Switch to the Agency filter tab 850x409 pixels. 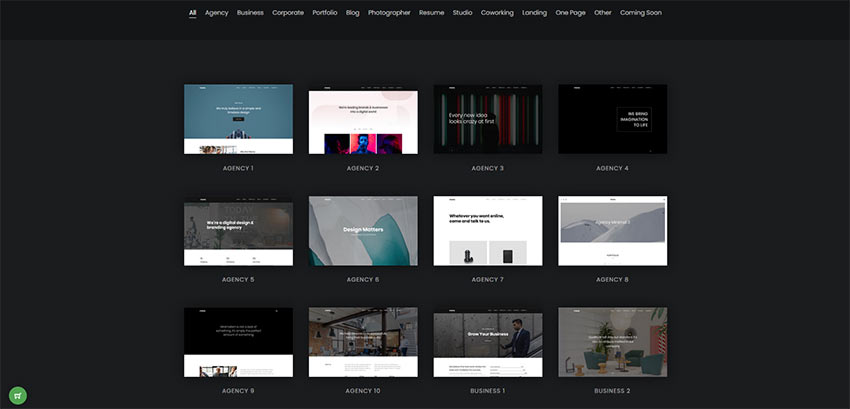click(x=216, y=13)
